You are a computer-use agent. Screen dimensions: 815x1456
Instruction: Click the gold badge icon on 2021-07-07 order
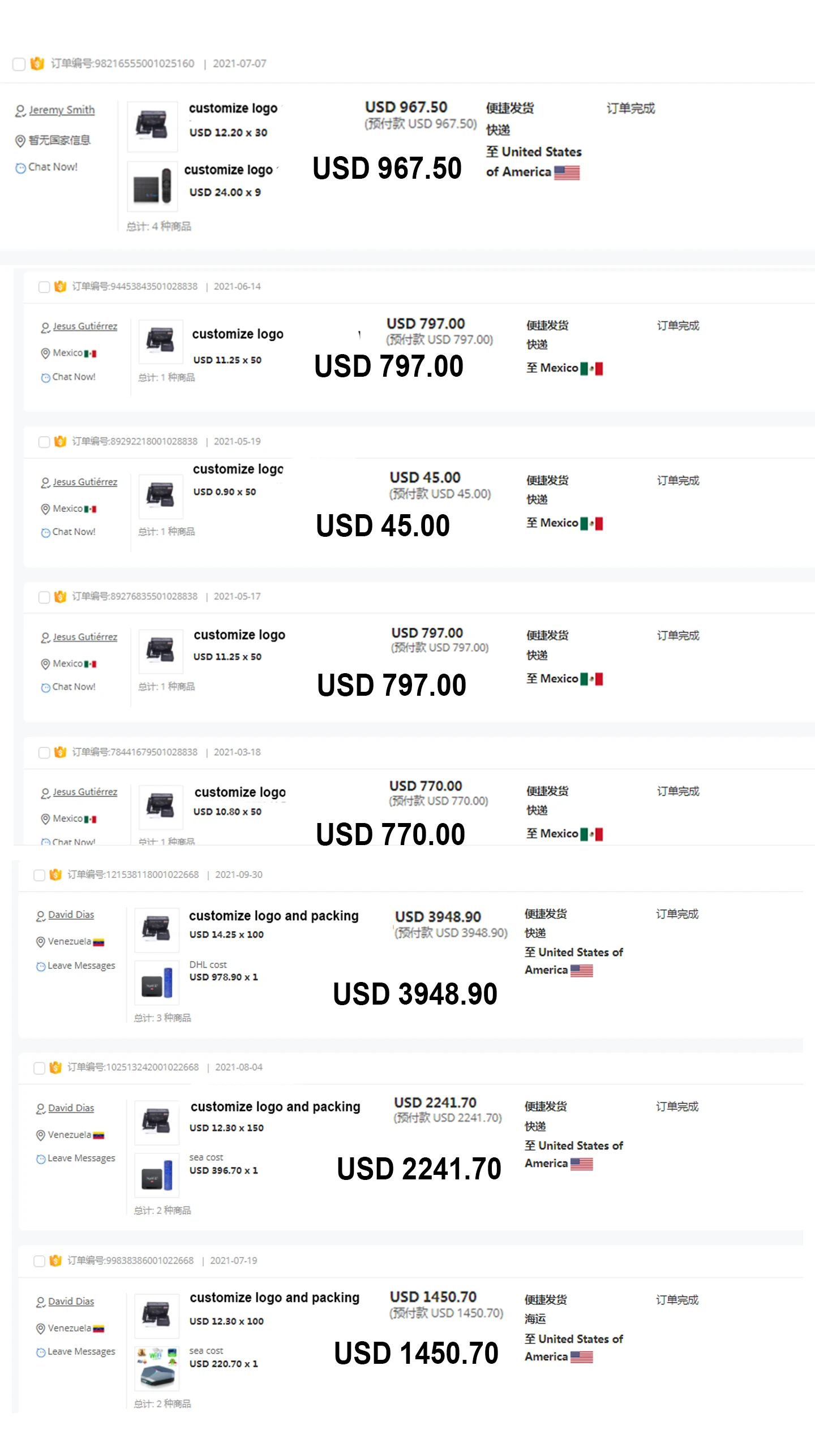(x=37, y=63)
